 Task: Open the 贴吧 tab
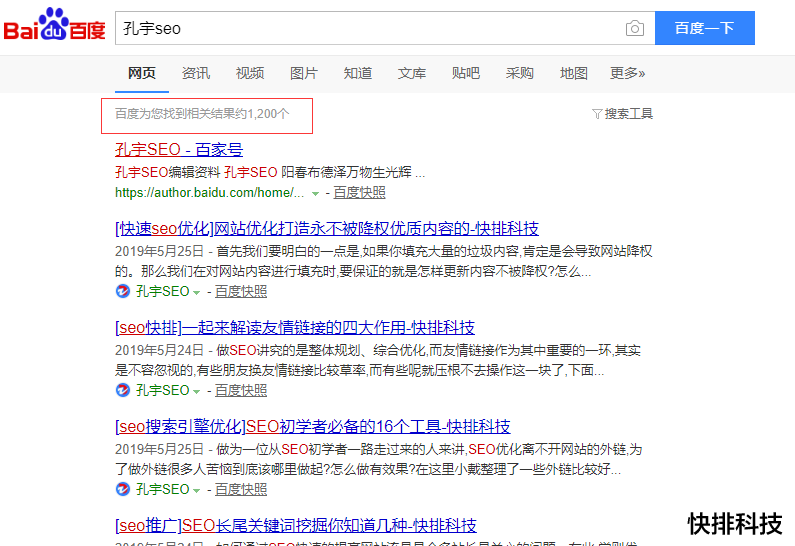tap(465, 74)
